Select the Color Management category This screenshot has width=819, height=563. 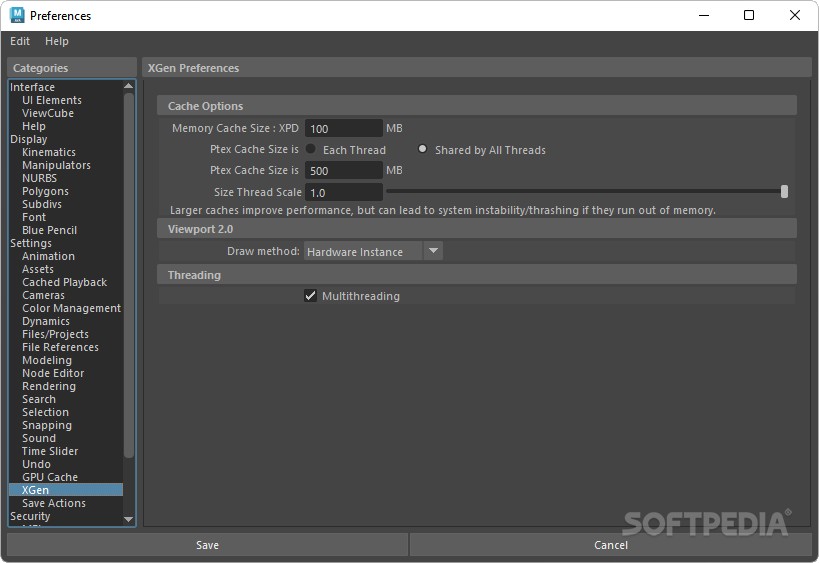point(72,308)
